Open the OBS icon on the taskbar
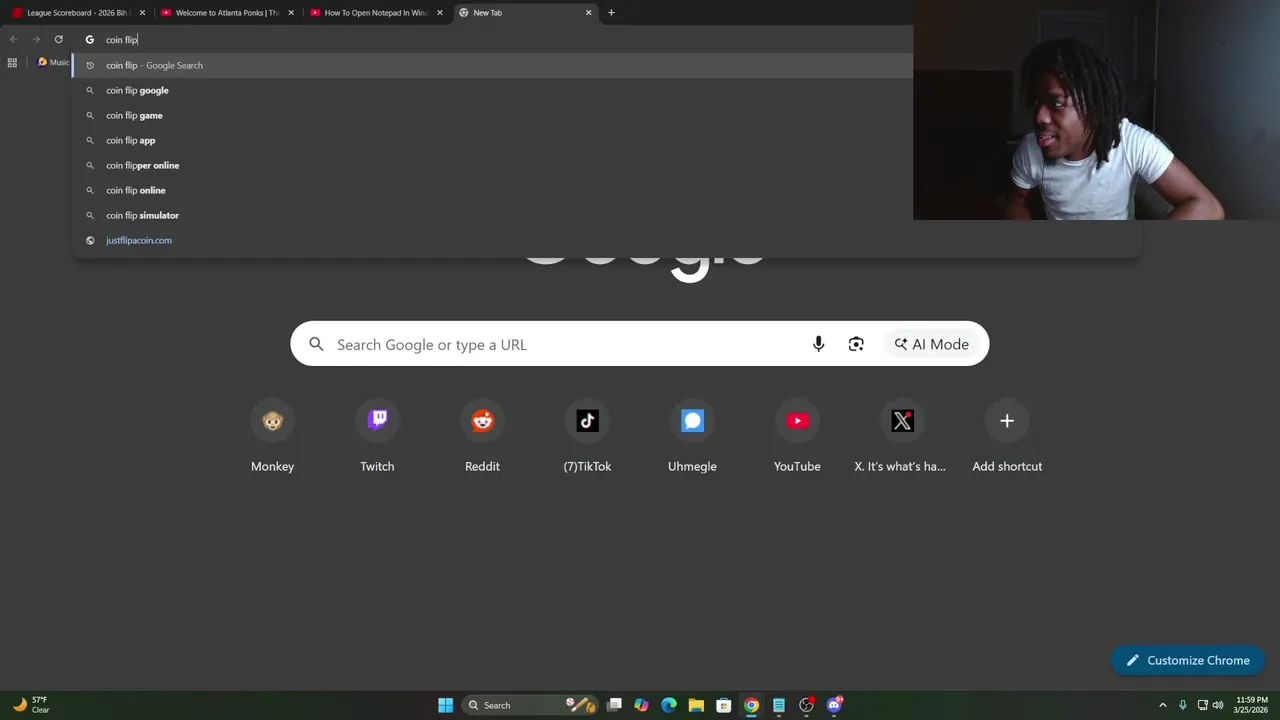 (806, 705)
